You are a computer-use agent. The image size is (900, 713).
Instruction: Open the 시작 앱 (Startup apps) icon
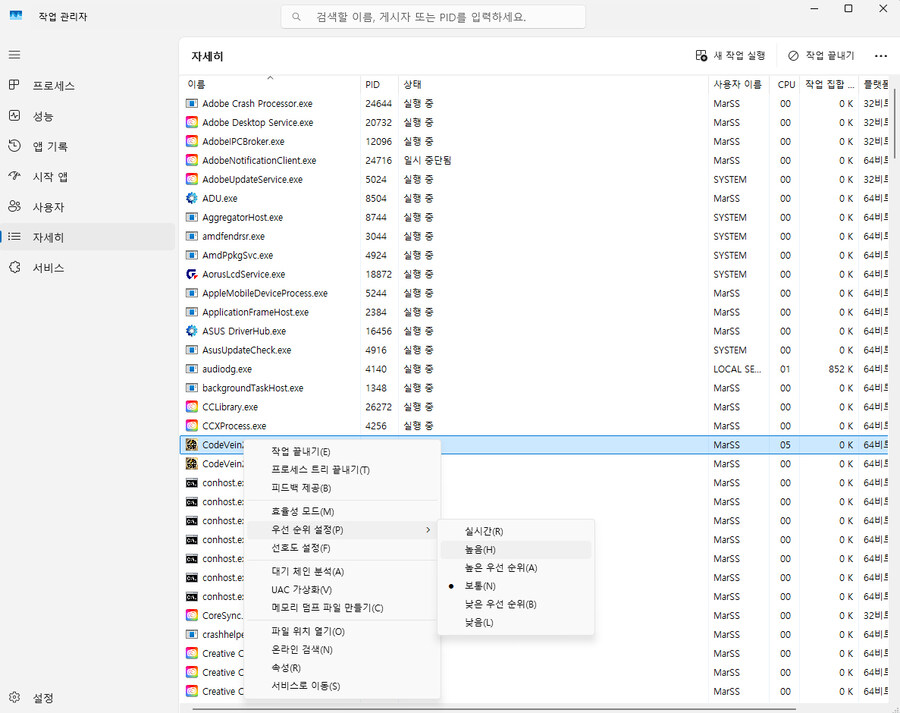click(x=14, y=176)
